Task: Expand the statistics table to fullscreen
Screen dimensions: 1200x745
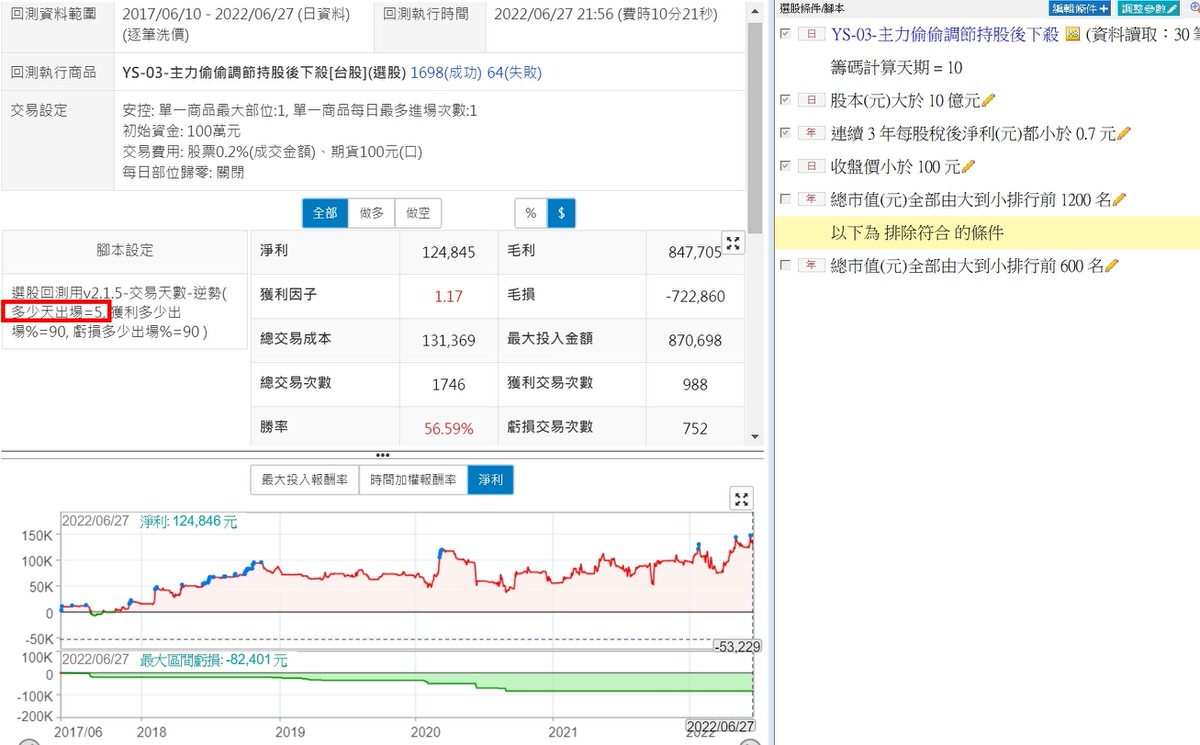Action: (x=733, y=243)
